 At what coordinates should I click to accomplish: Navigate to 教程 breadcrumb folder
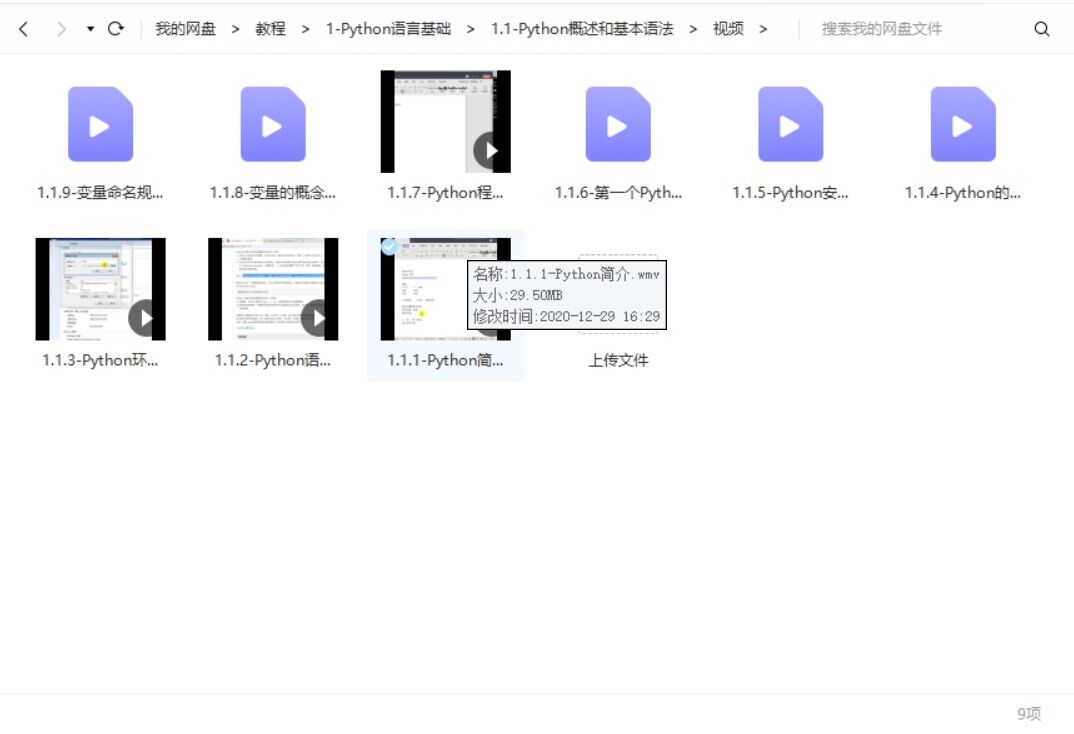click(270, 29)
